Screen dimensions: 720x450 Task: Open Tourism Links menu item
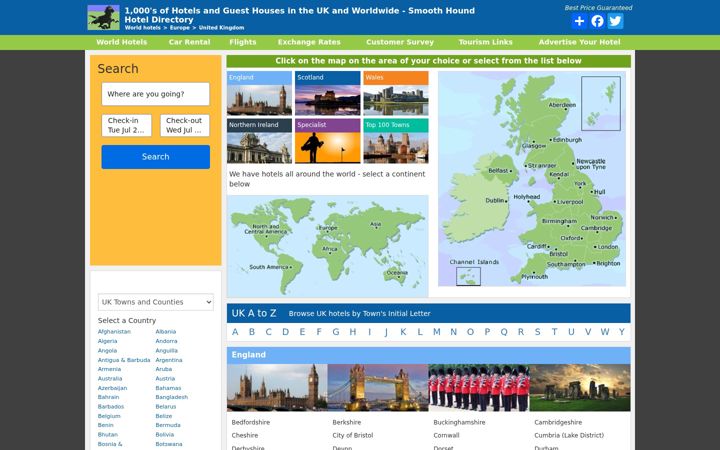tap(485, 42)
